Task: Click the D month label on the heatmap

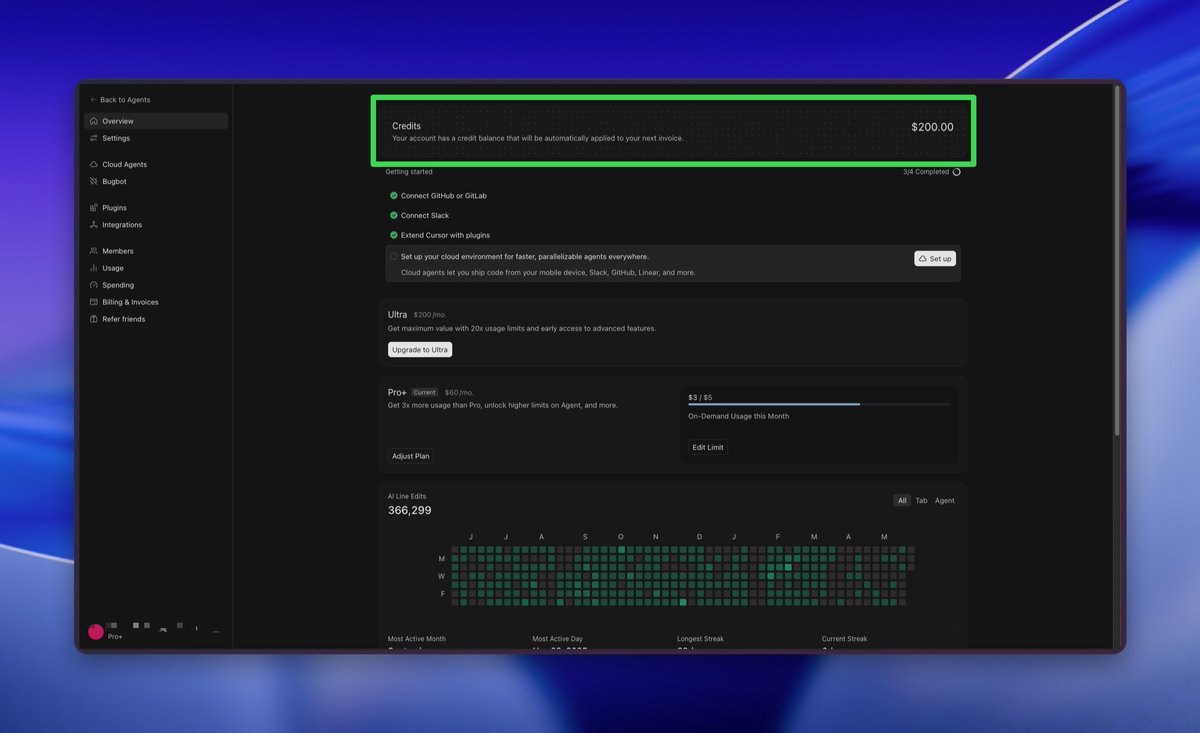Action: click(x=699, y=537)
